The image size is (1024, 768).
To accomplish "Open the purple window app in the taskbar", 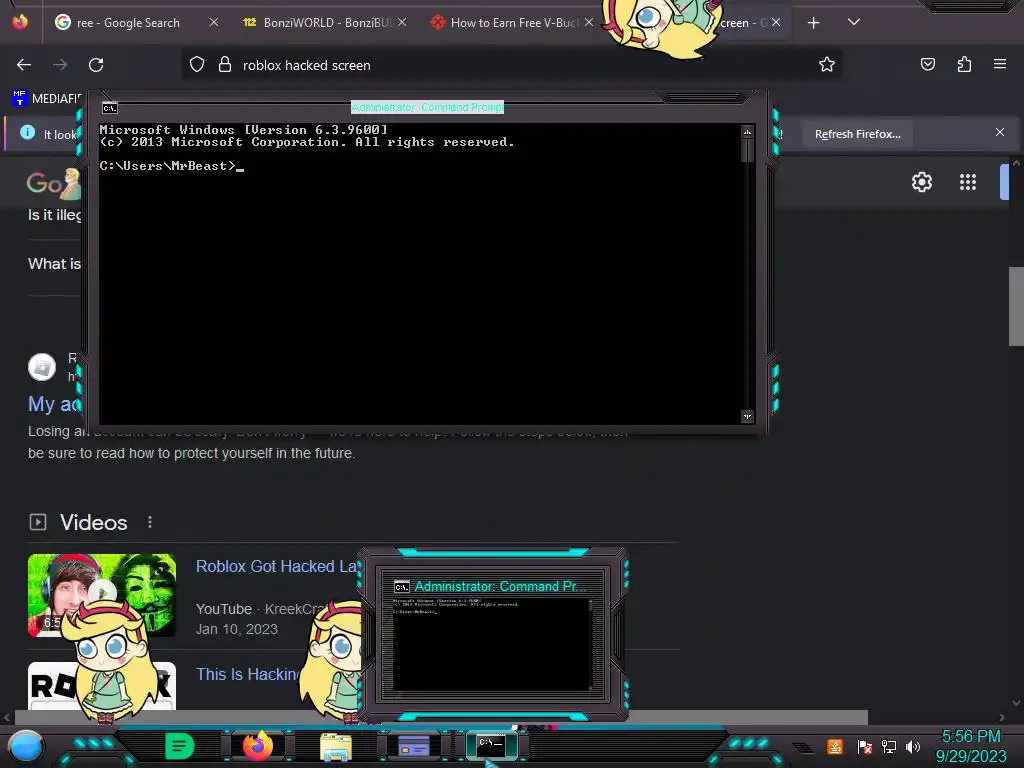I will [x=413, y=746].
